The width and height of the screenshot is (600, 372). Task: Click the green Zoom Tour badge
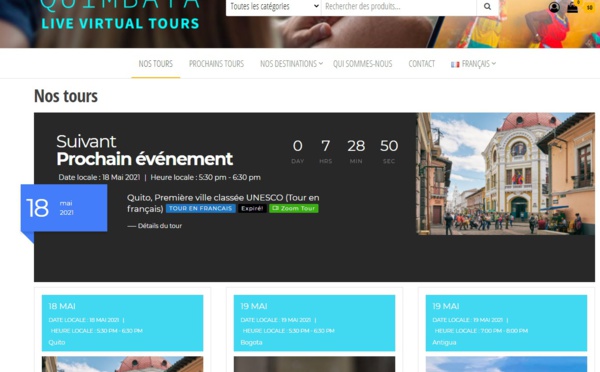(x=293, y=209)
